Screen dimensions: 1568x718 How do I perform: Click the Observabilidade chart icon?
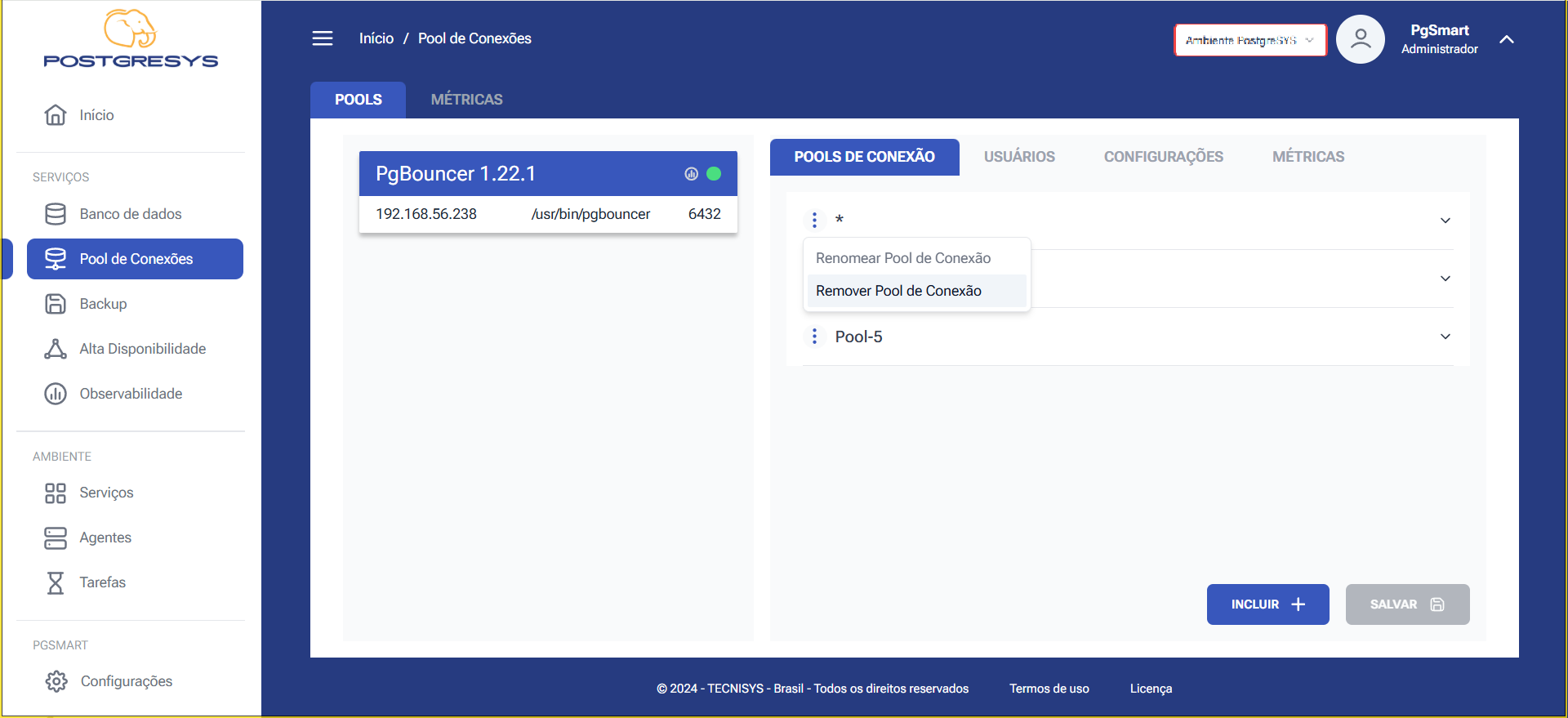[x=56, y=394]
